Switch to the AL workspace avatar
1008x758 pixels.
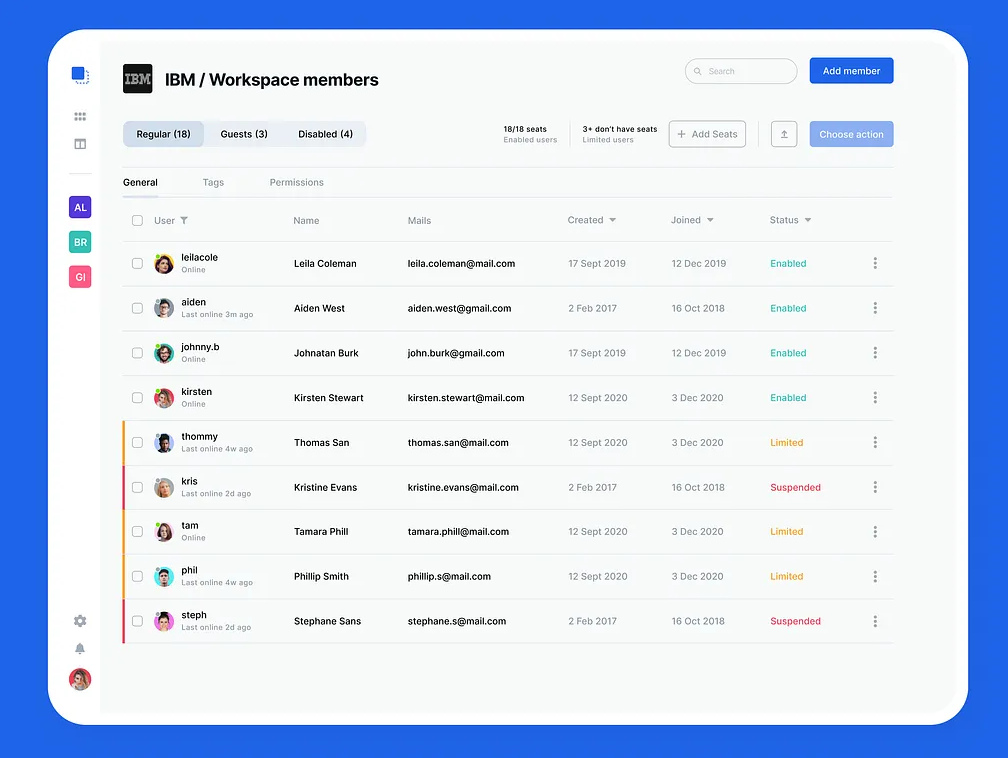pyautogui.click(x=80, y=207)
